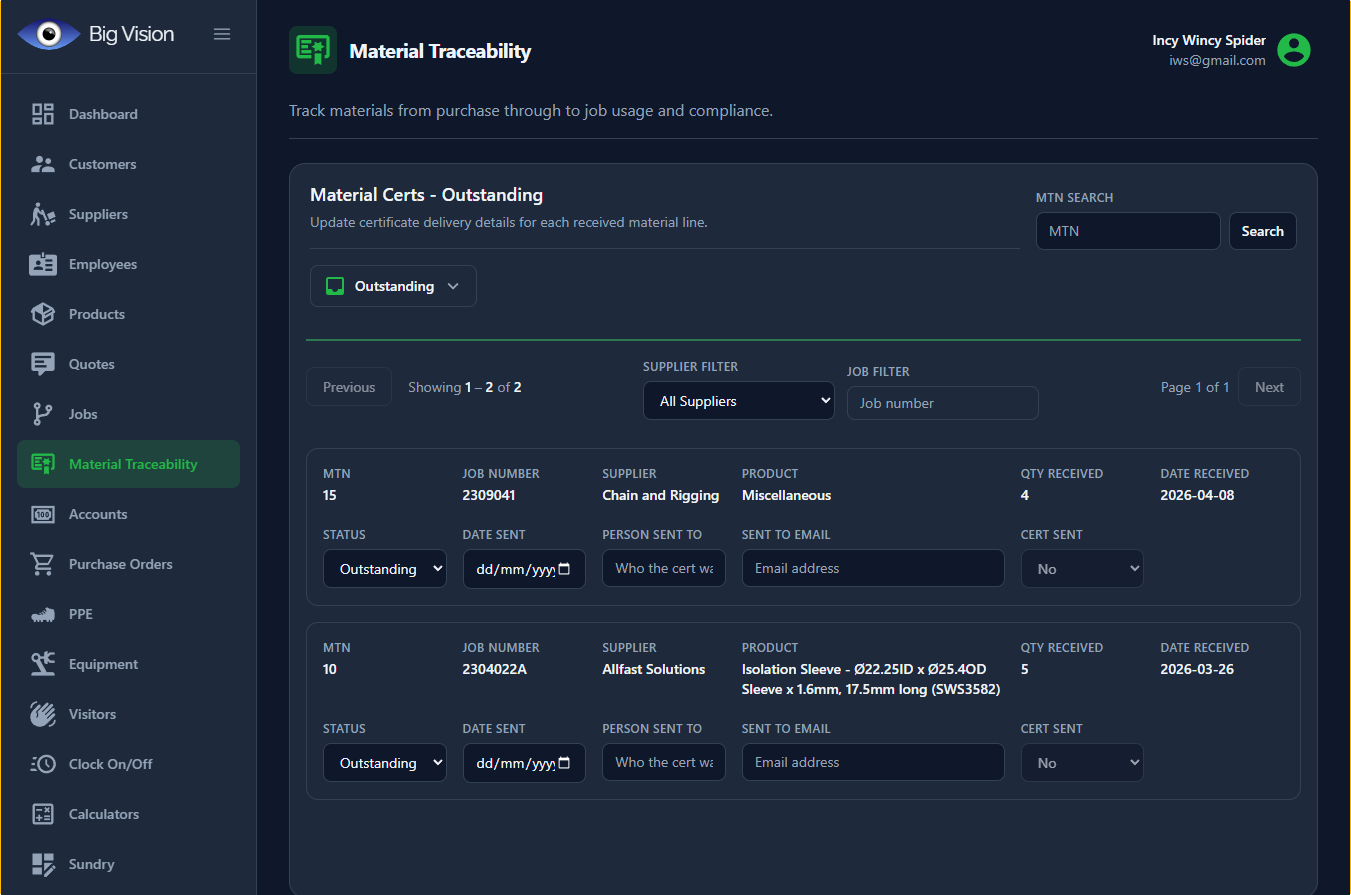This screenshot has width=1351, height=895.
Task: Open Status dropdown for MTN 10
Action: coord(384,763)
